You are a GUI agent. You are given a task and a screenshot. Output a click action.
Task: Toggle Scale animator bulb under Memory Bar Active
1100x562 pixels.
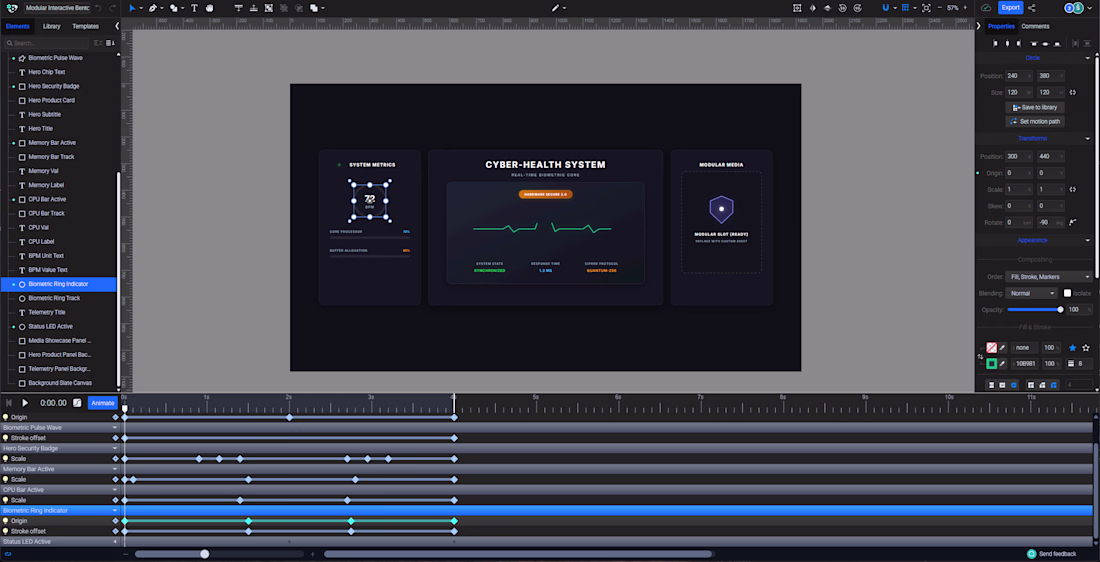pyautogui.click(x=6, y=479)
